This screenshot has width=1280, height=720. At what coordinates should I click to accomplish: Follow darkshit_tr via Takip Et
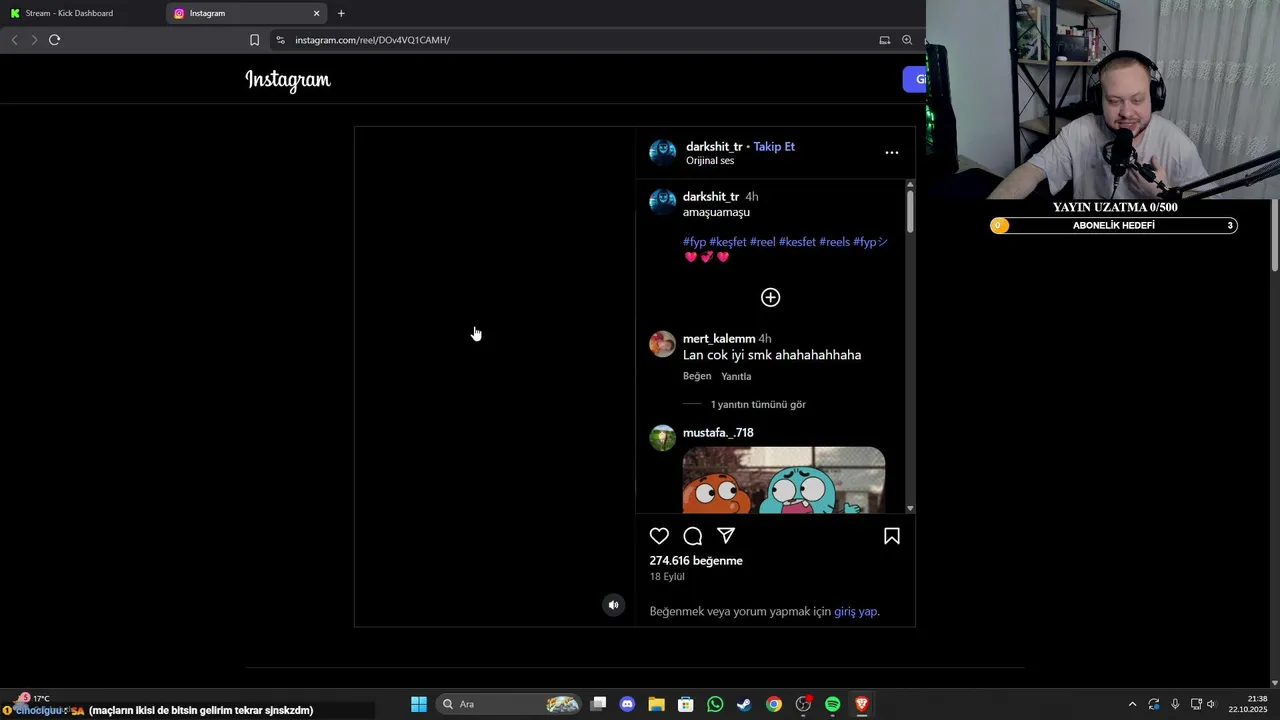tap(774, 146)
